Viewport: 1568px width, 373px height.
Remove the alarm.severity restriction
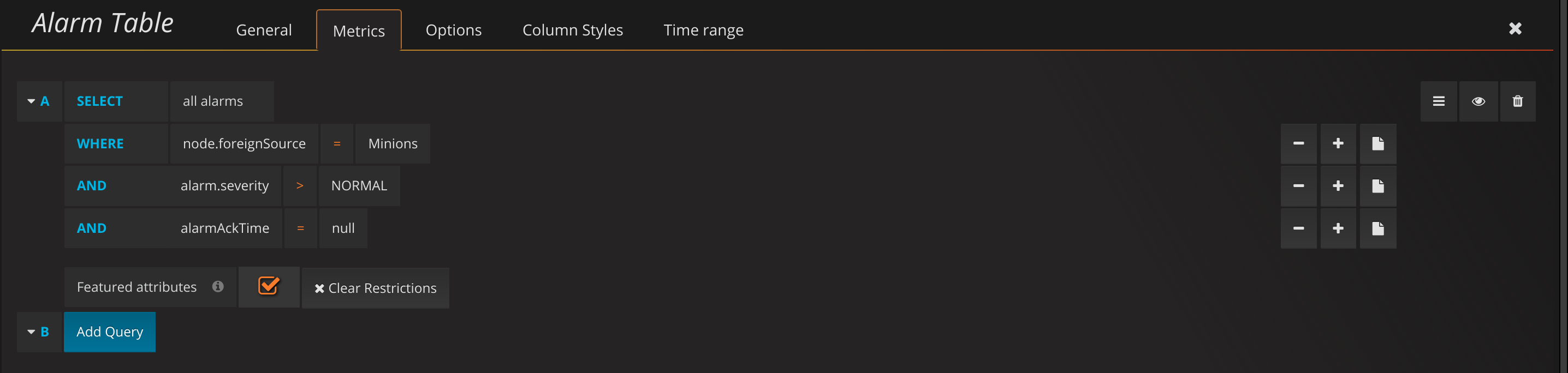pos(1298,186)
